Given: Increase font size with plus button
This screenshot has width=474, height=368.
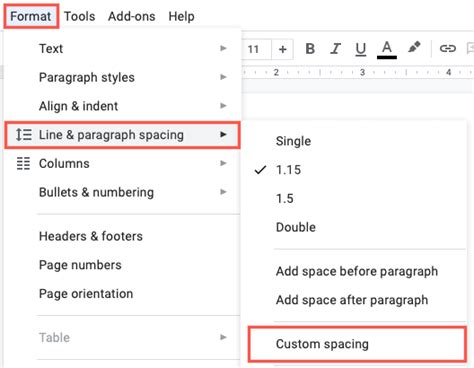Looking at the screenshot, I should (283, 49).
